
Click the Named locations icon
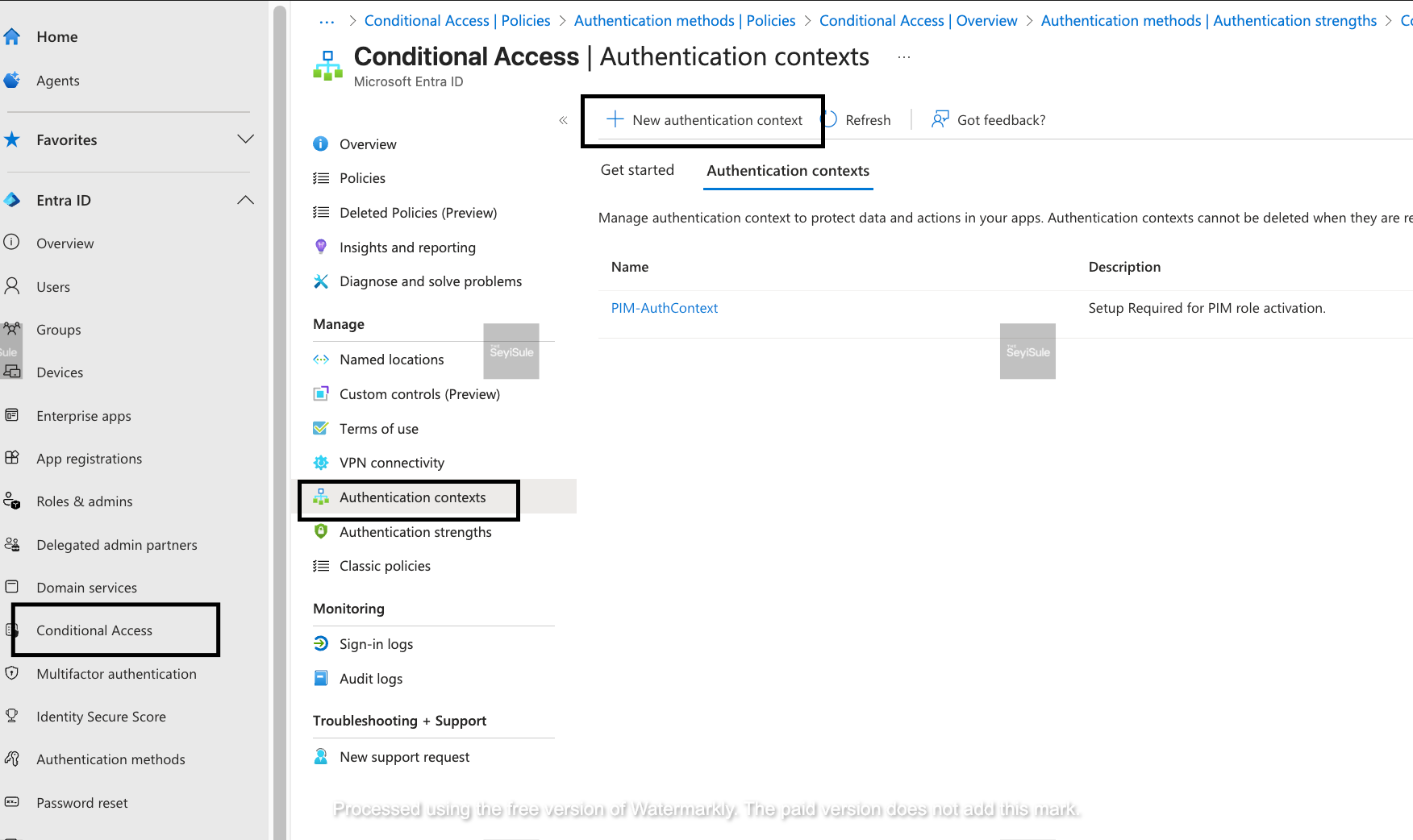tap(320, 359)
